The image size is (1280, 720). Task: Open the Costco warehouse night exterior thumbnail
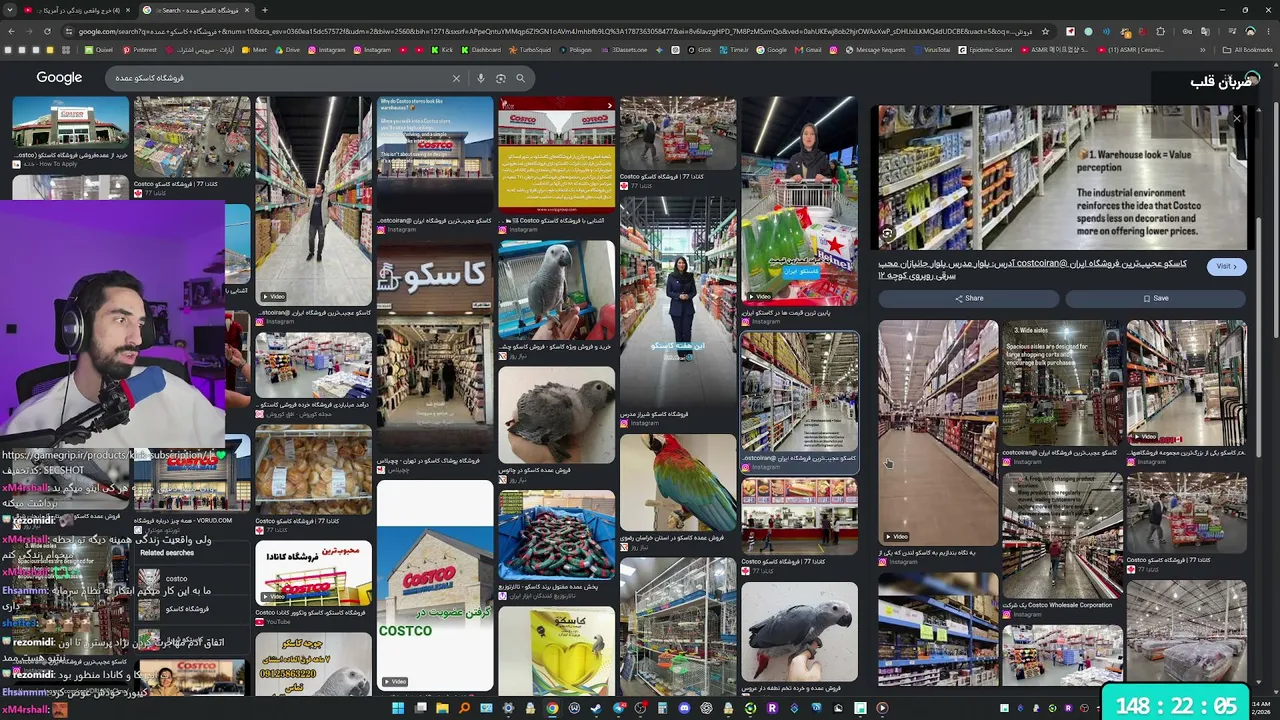435,155
